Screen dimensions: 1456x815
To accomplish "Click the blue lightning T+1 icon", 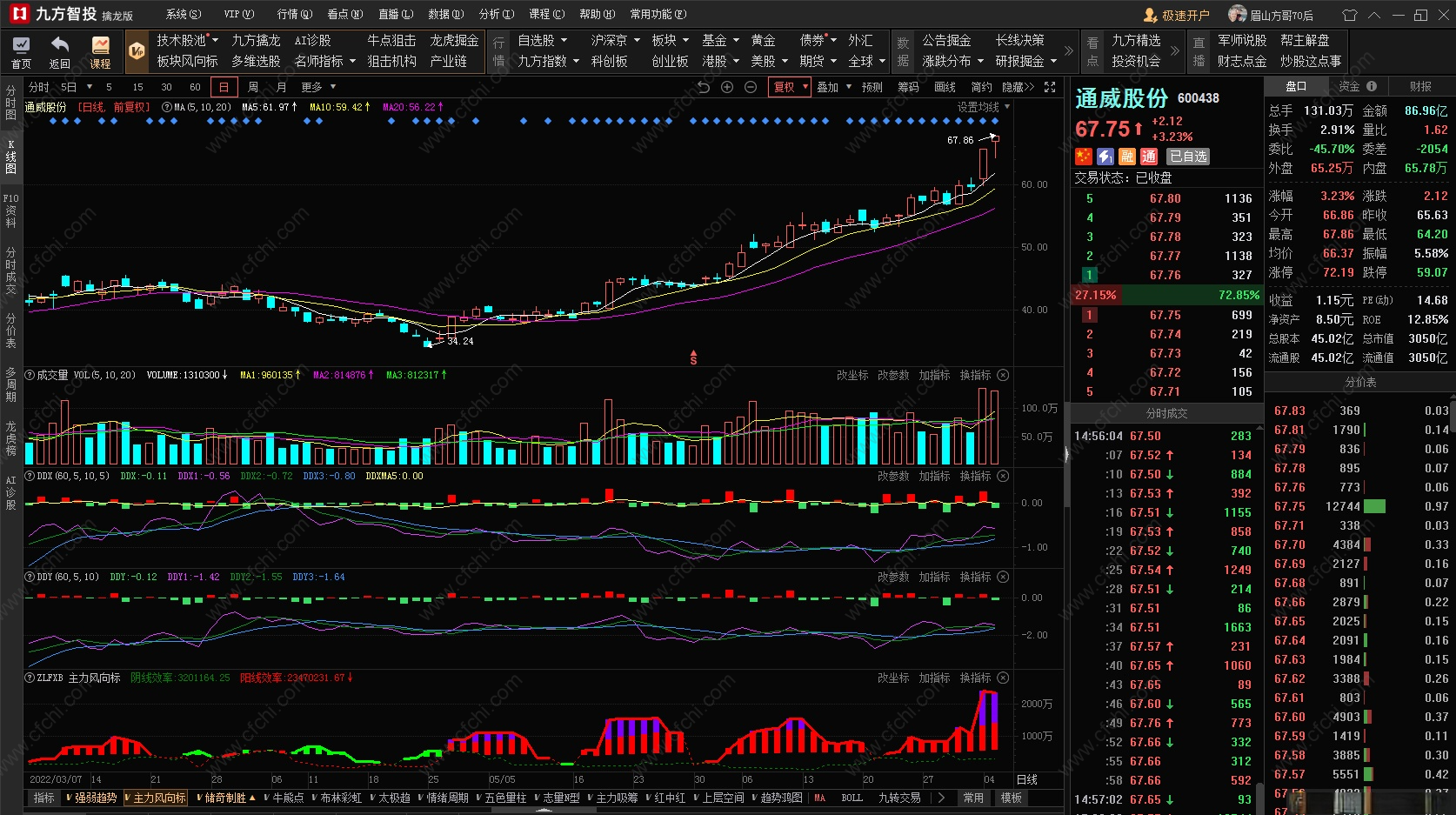I will (1105, 157).
